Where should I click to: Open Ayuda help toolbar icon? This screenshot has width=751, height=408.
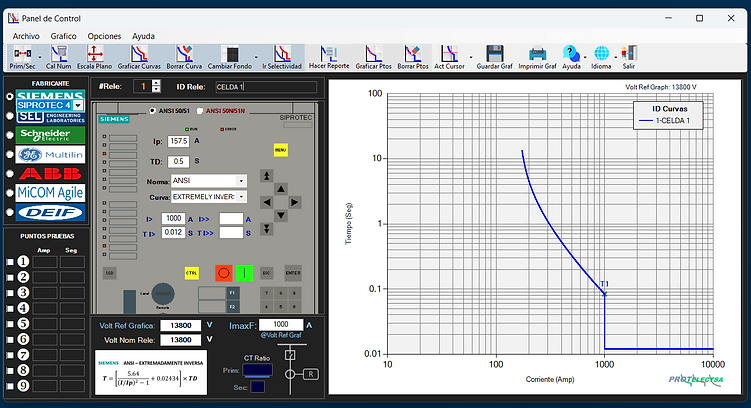tap(571, 57)
